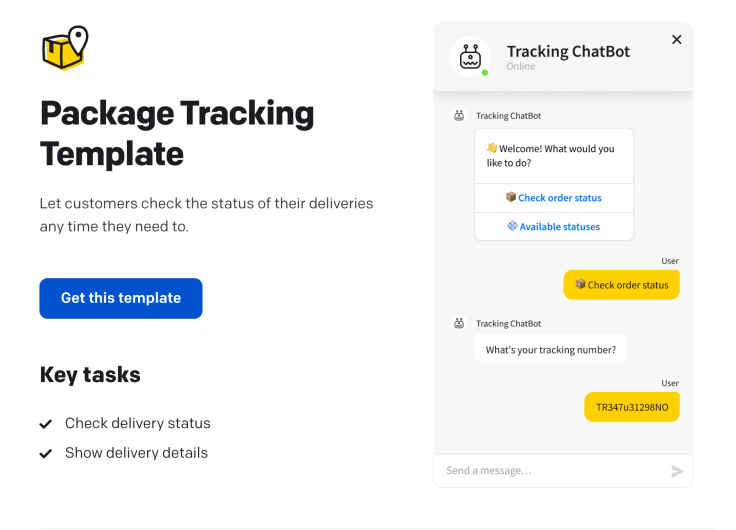Select the Available statuses quick reply

(x=554, y=227)
